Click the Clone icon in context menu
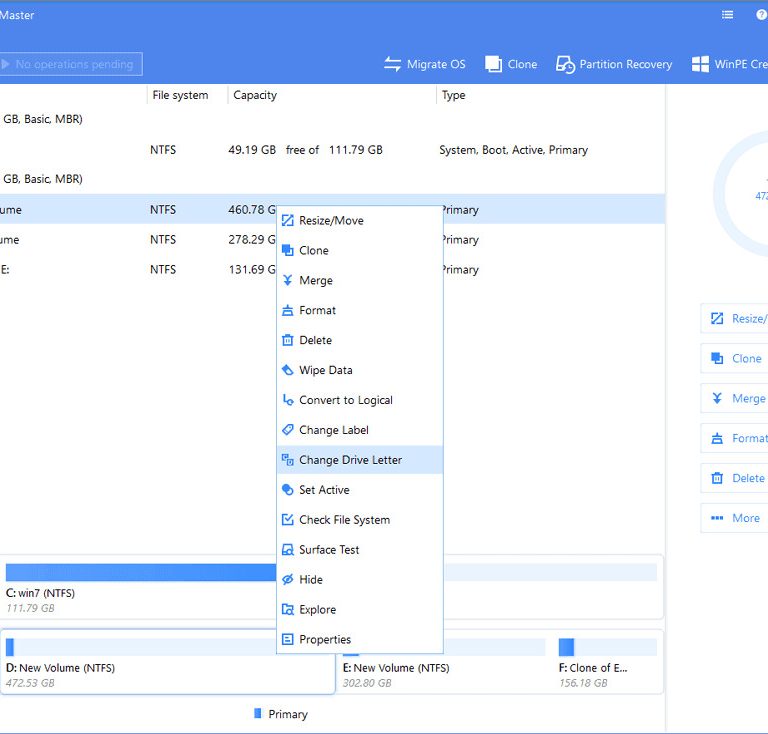 pos(288,250)
